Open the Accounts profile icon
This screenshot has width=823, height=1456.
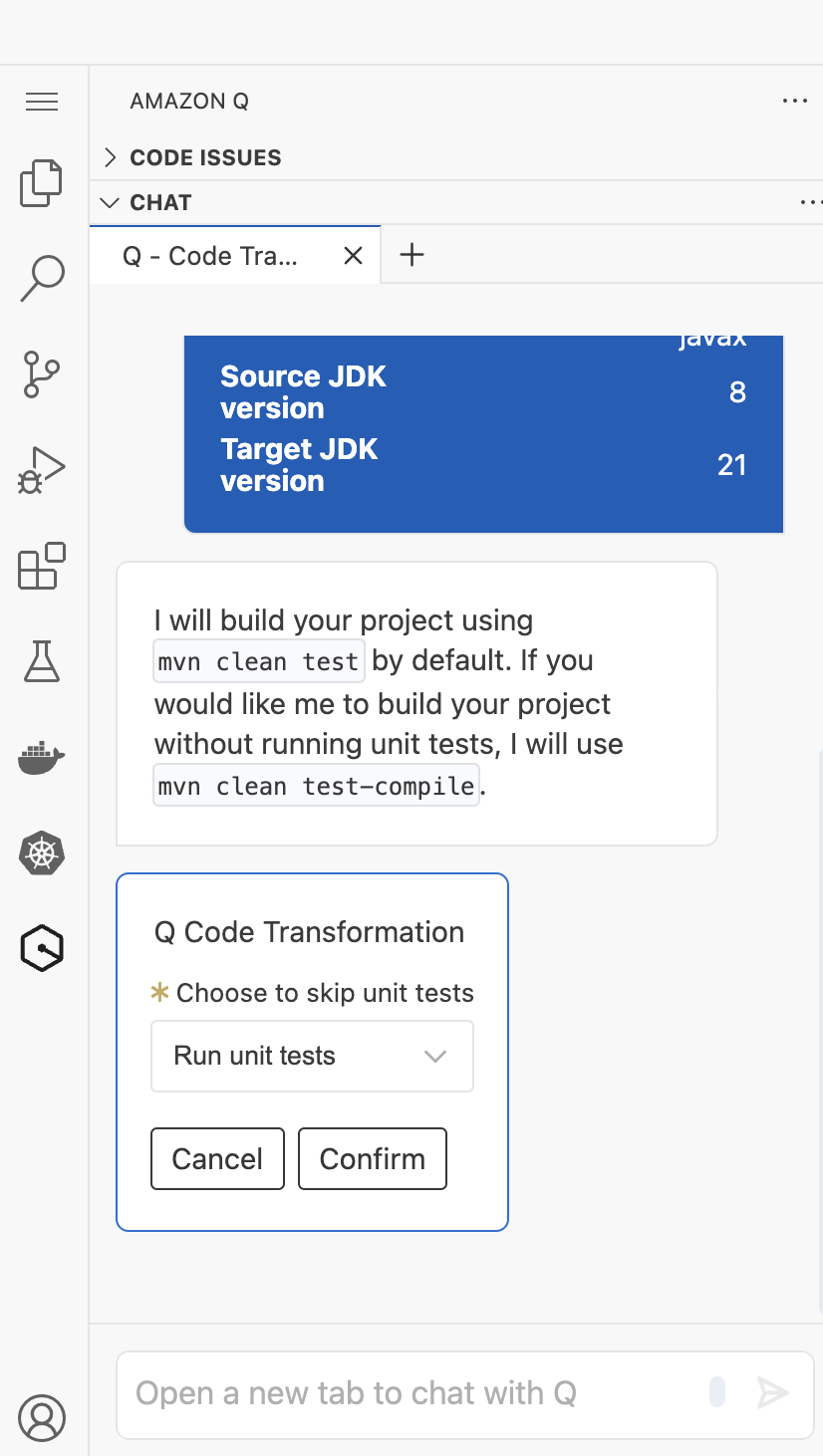coord(42,1417)
